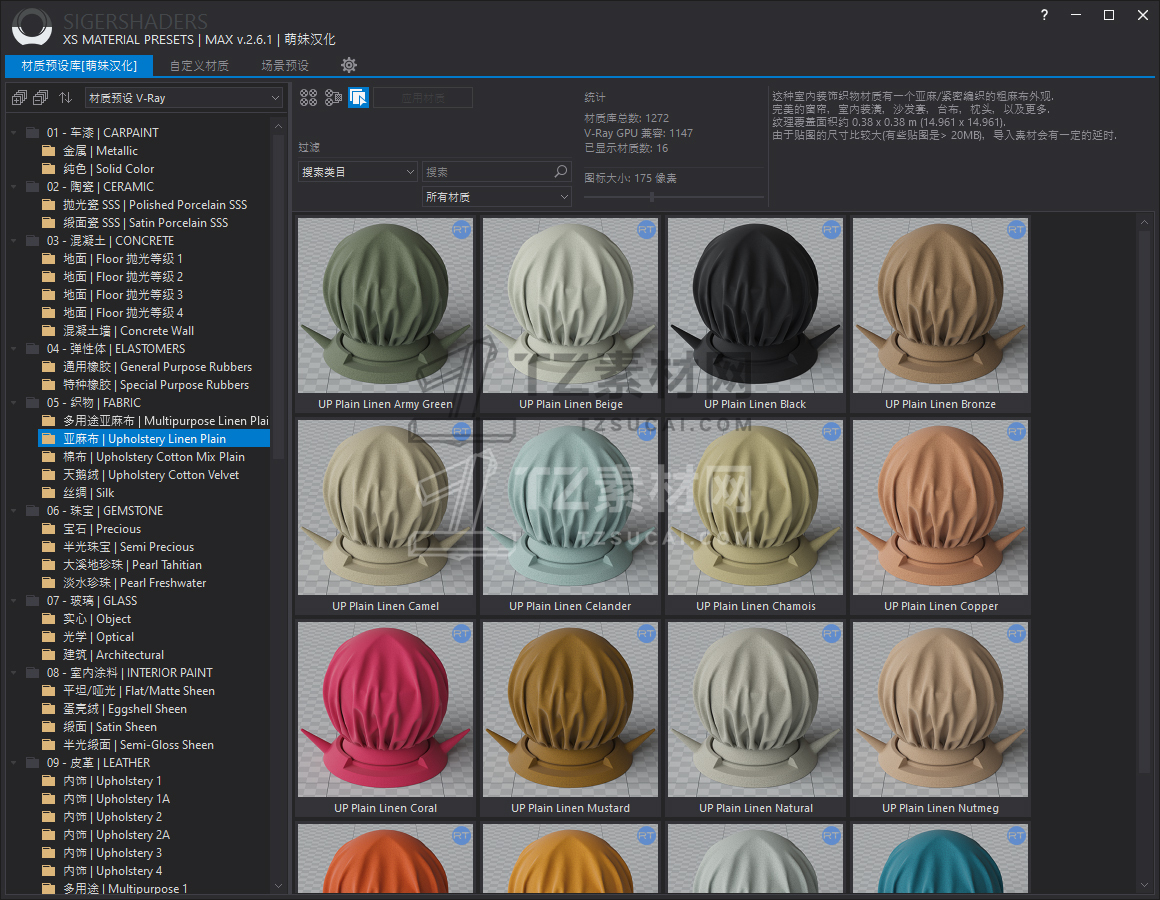Image resolution: width=1160 pixels, height=900 pixels.
Task: Click the disabled 应用材质 button
Action: pos(423,98)
